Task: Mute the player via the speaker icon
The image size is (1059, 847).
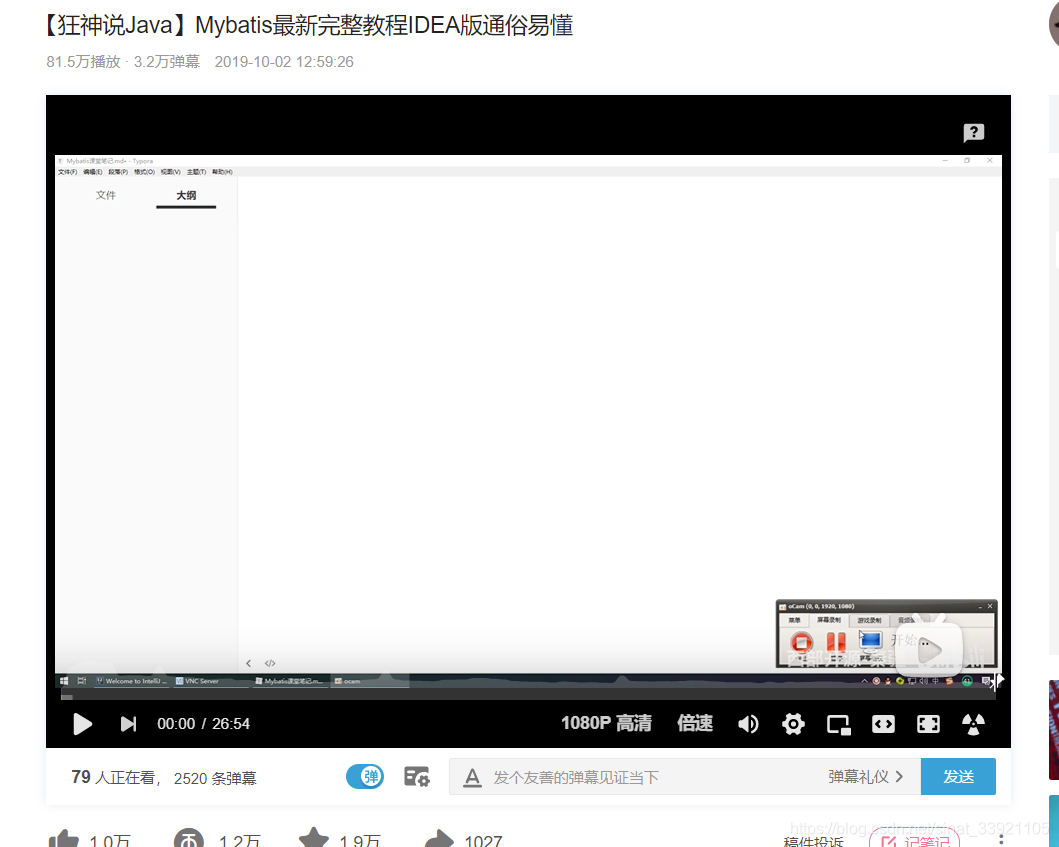Action: pyautogui.click(x=748, y=724)
